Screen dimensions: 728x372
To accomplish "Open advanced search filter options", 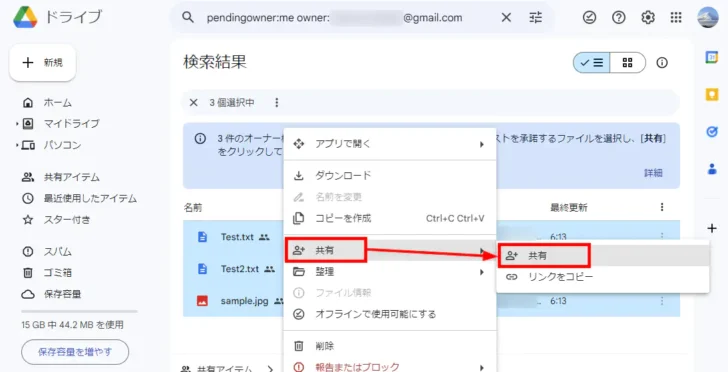I will coord(535,18).
